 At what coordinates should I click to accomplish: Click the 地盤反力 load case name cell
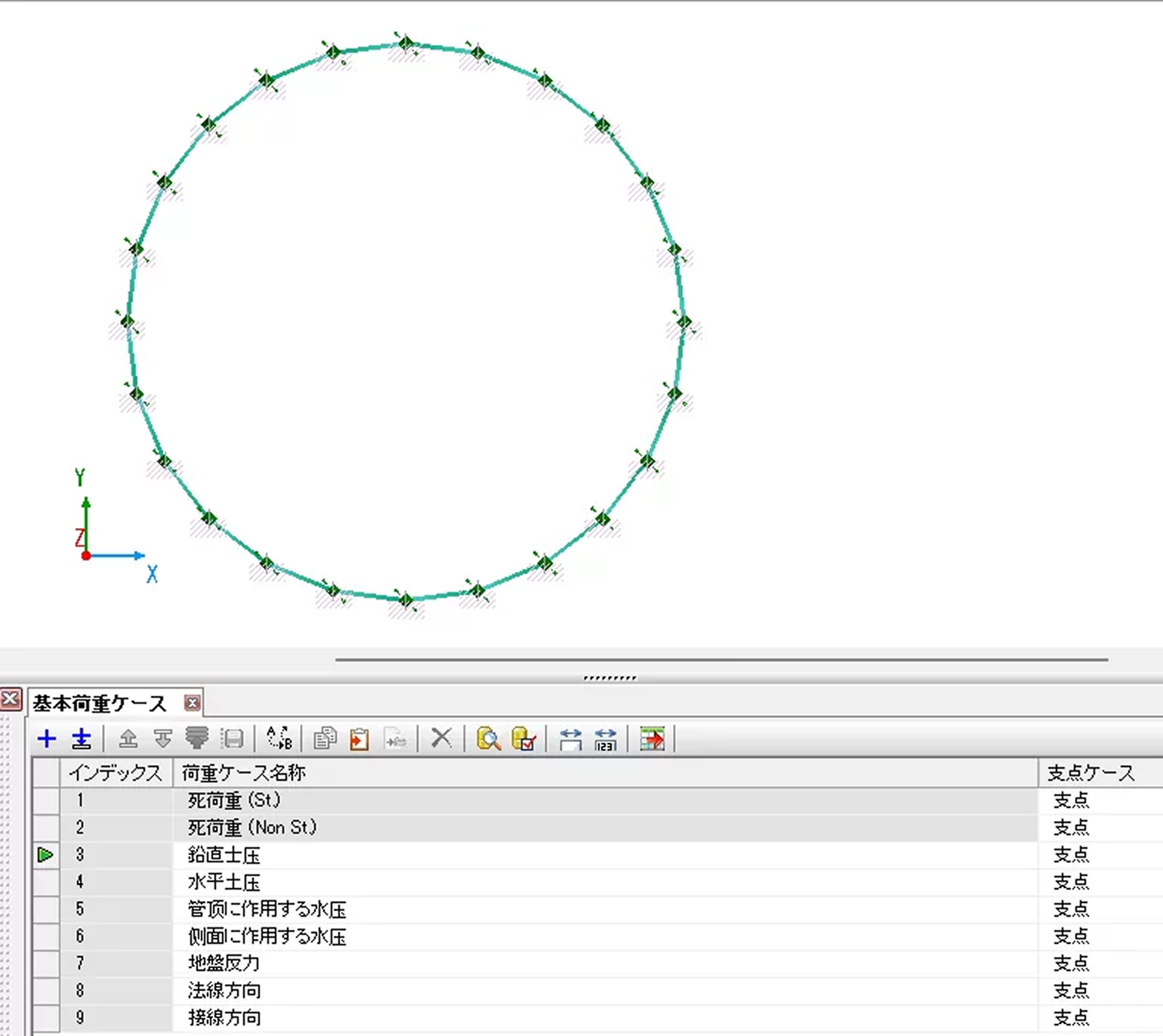coord(224,964)
